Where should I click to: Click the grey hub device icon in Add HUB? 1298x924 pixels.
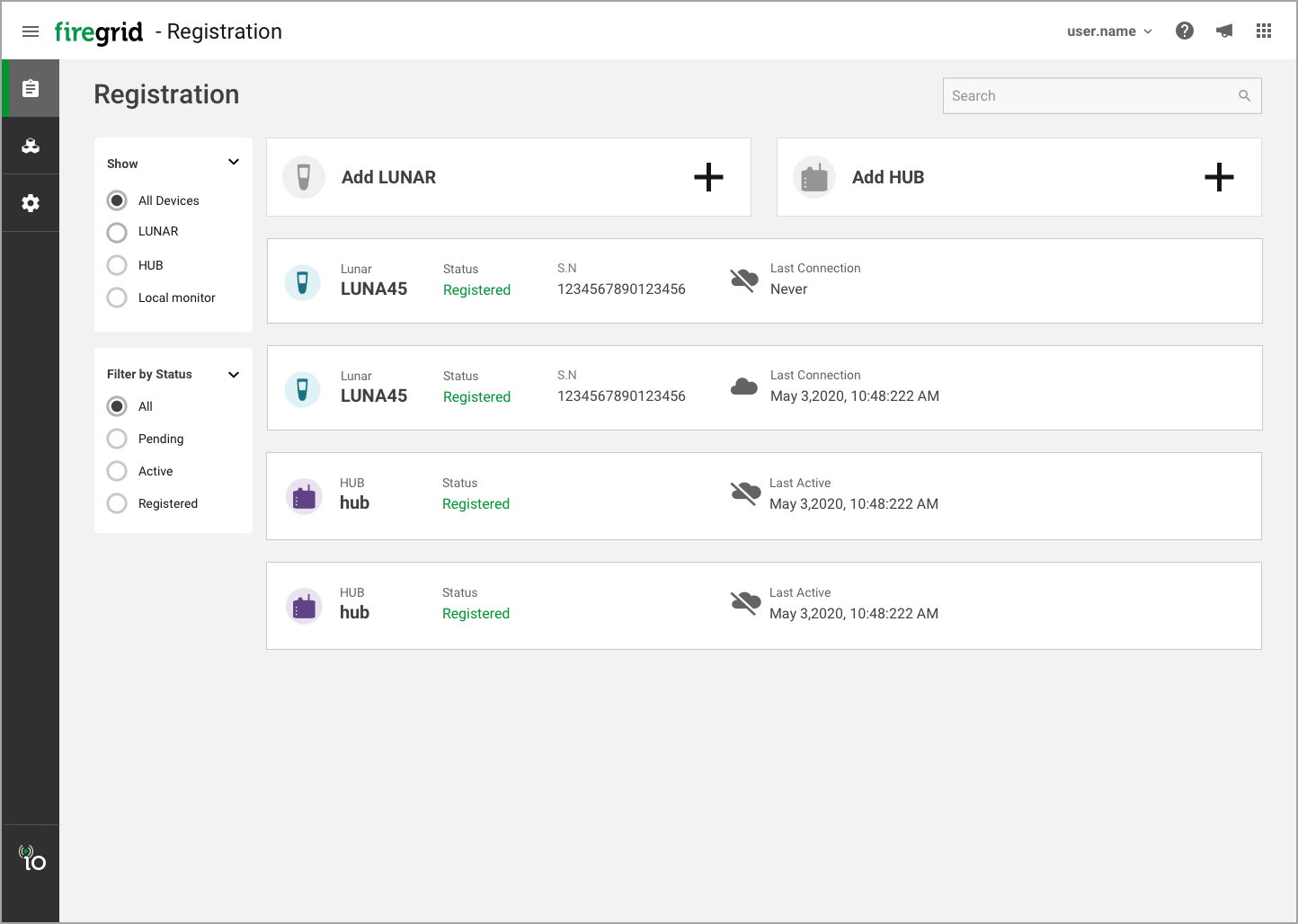pyautogui.click(x=814, y=177)
